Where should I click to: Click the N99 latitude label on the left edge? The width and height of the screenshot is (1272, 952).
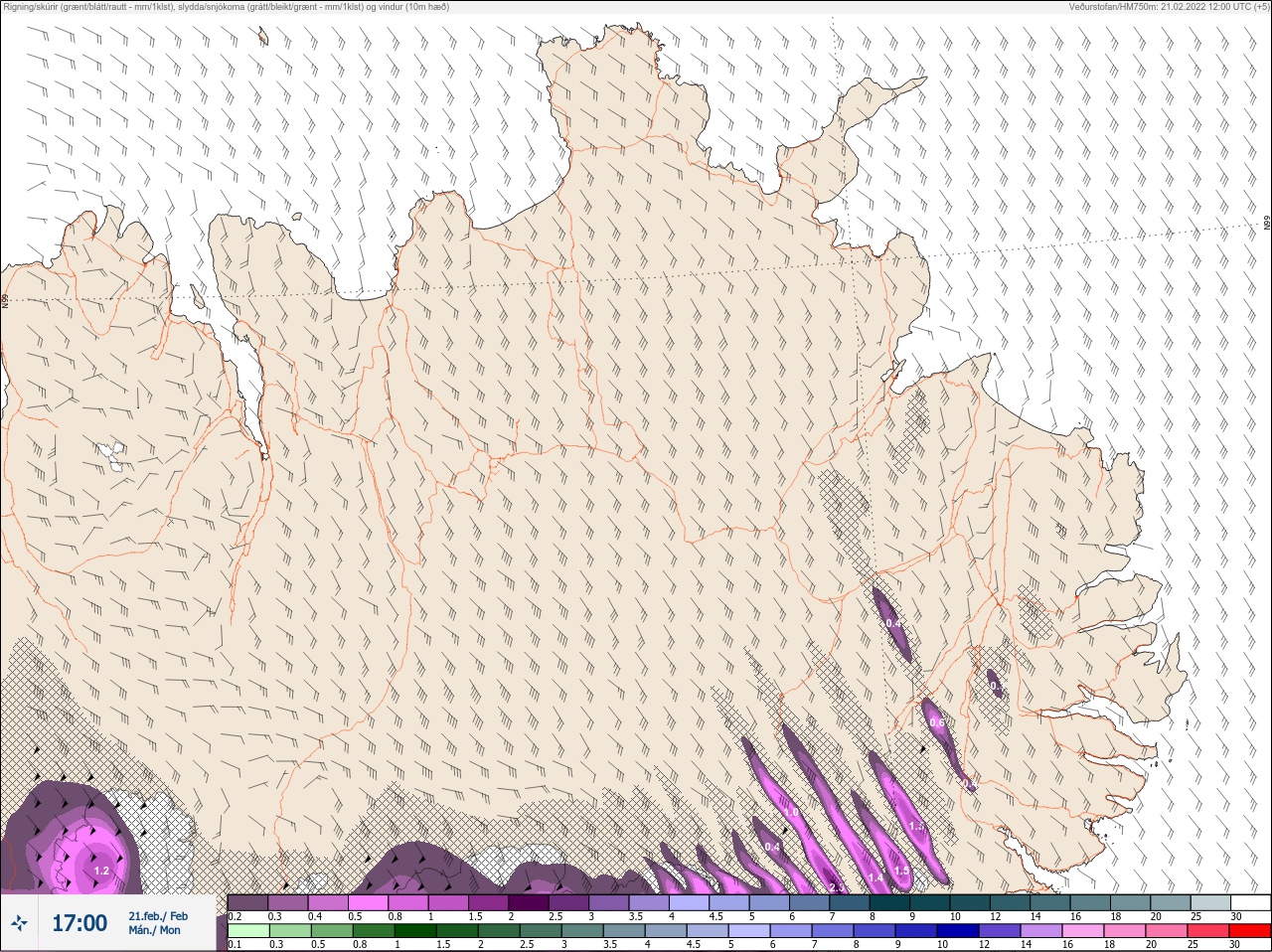[5, 299]
